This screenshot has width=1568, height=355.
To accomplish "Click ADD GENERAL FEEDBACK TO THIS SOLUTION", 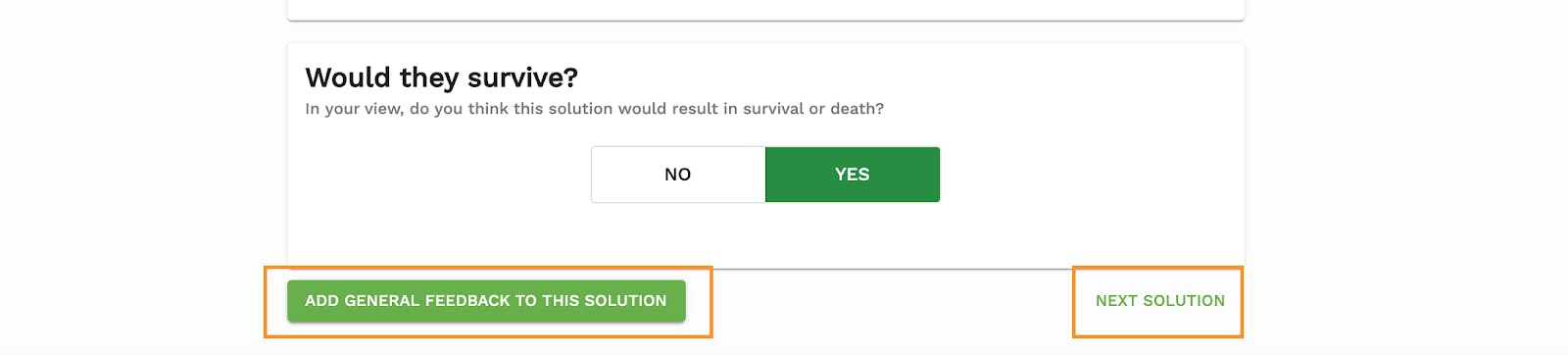I will click(x=486, y=301).
